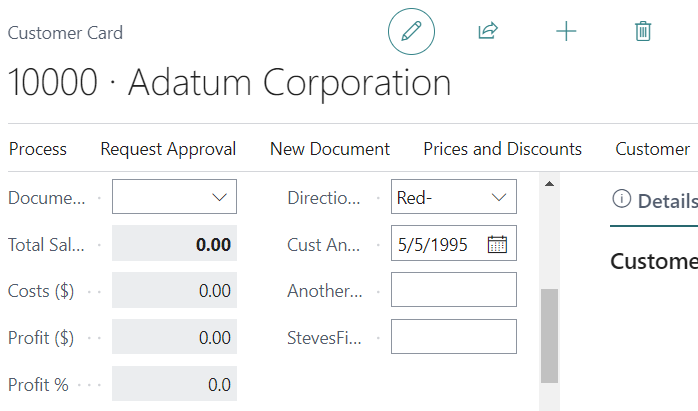
Task: Open the calendar picker beside 5/5/1995
Action: pos(497,244)
